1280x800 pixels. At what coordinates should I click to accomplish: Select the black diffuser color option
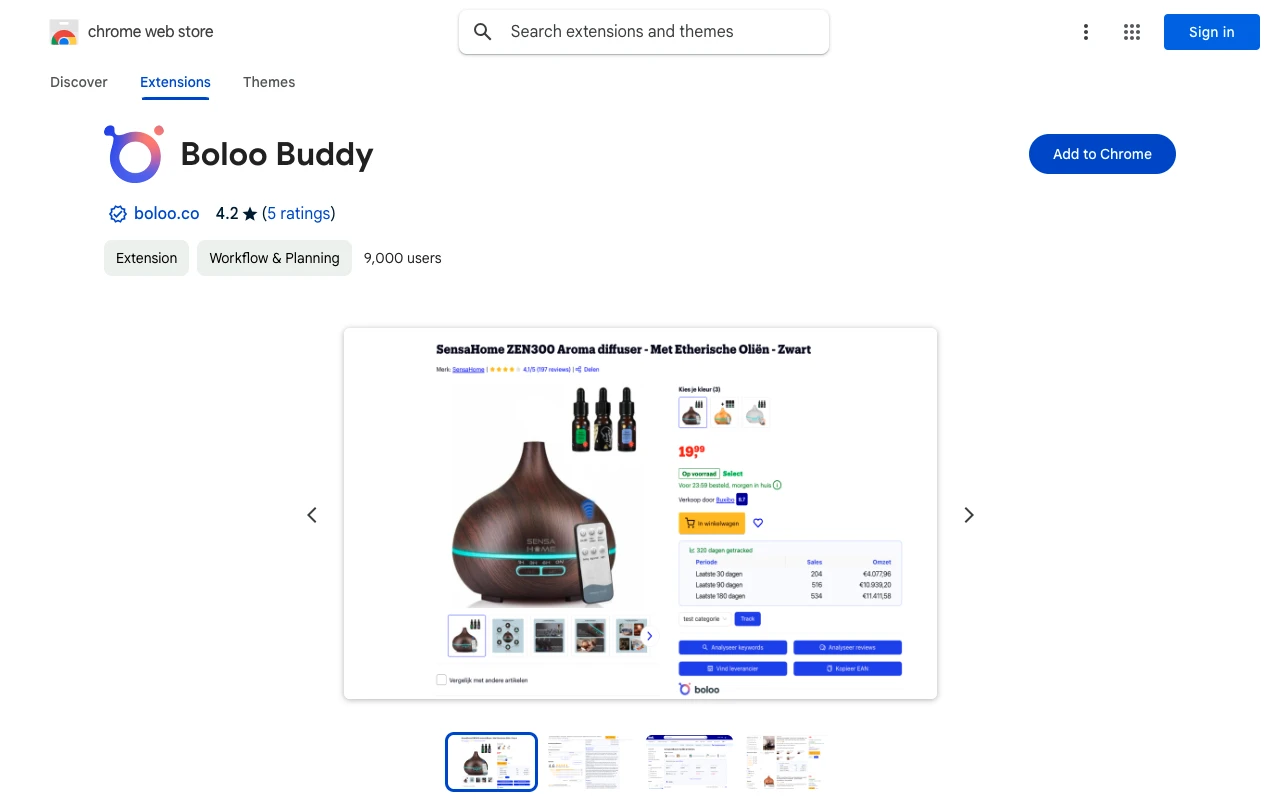[692, 412]
